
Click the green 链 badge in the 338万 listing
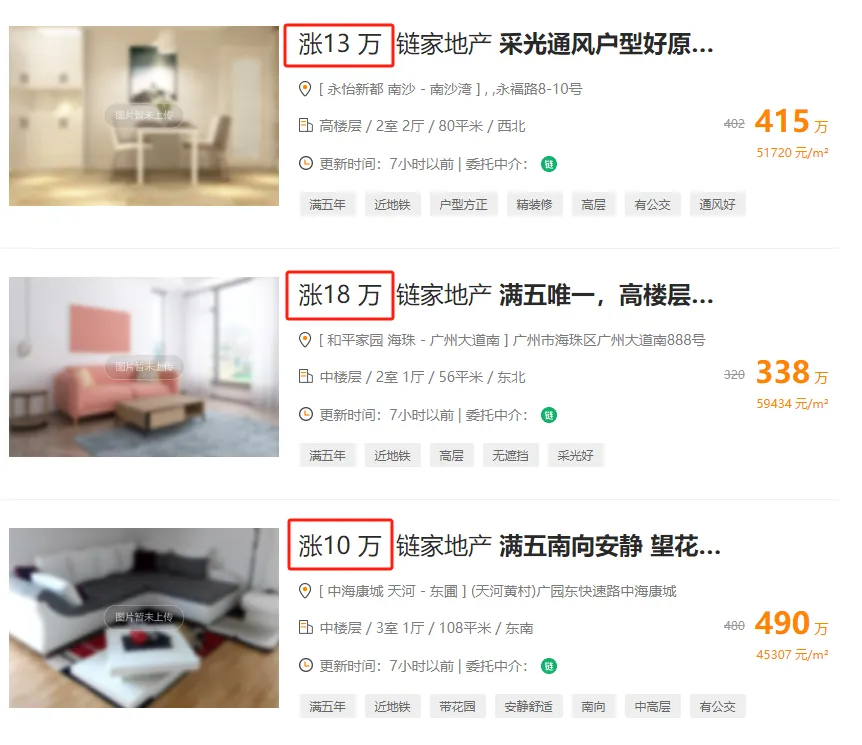click(549, 415)
